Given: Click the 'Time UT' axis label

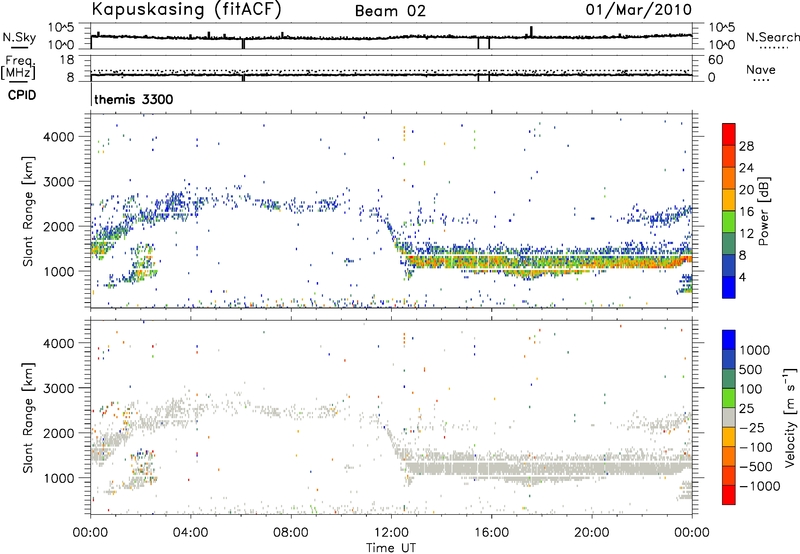Looking at the screenshot, I should [391, 548].
